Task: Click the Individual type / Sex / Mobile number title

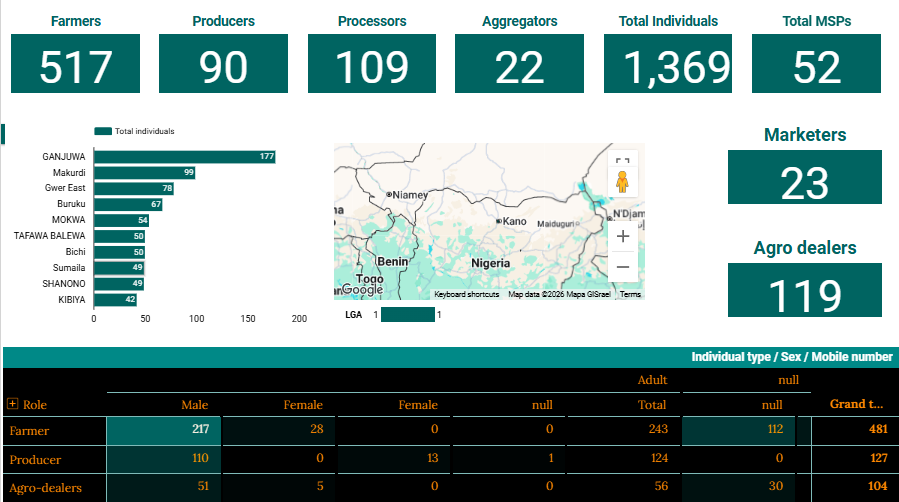Action: point(792,357)
